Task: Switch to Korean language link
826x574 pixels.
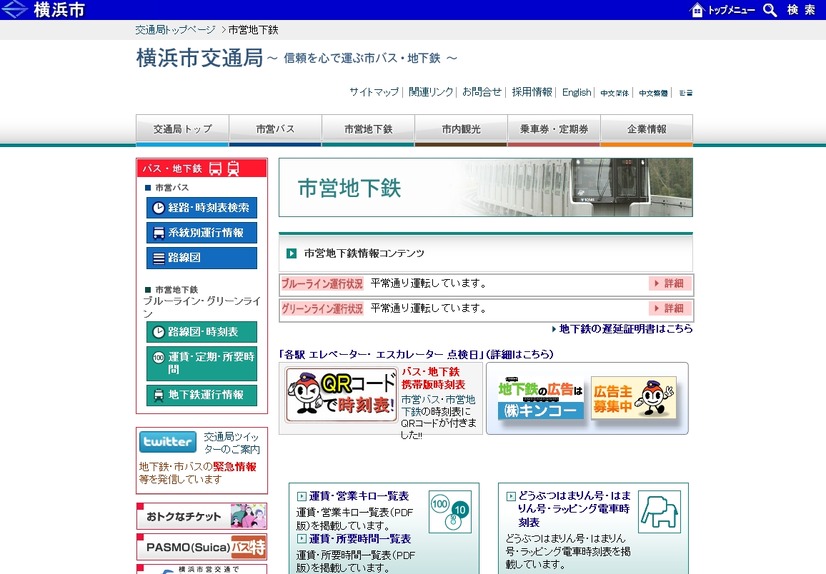Action: point(685,93)
